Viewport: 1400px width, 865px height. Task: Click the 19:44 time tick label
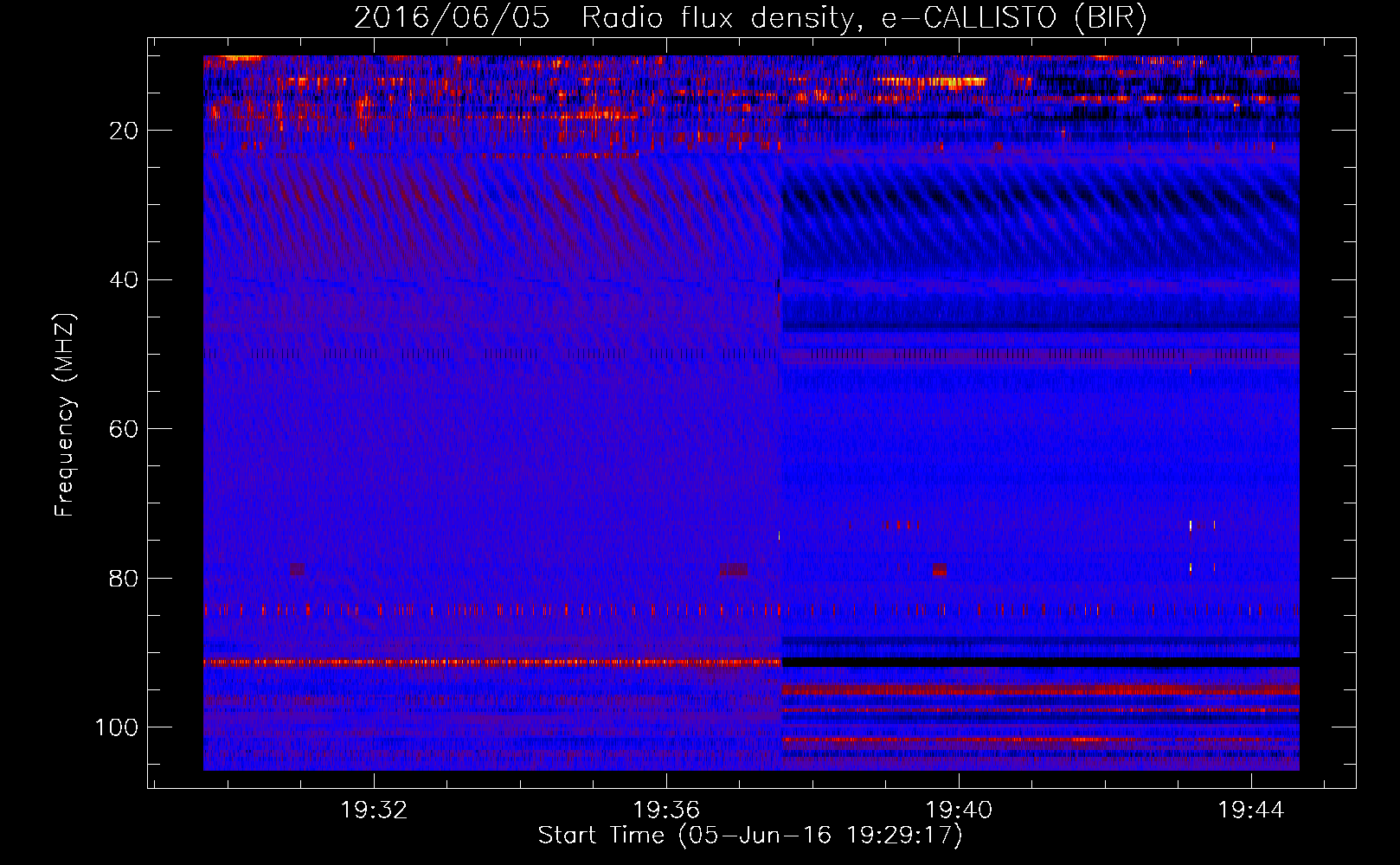(x=1251, y=811)
